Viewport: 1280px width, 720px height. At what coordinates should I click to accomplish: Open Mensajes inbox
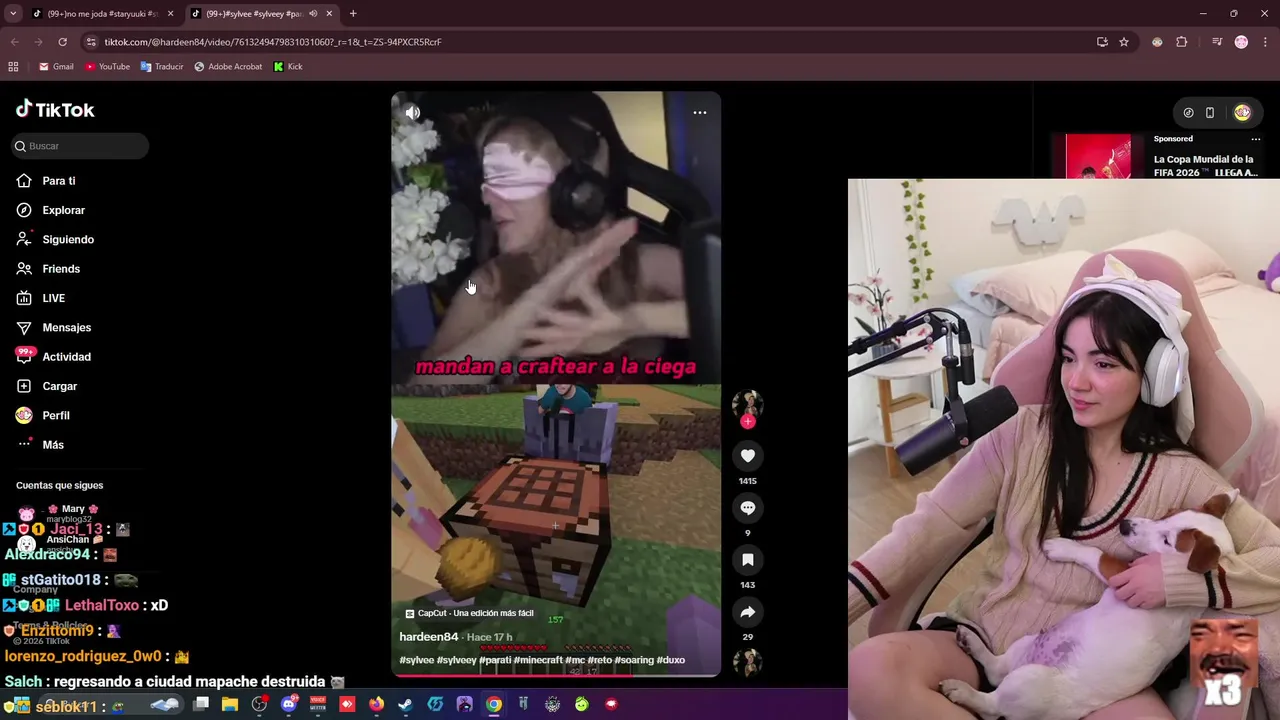(66, 327)
